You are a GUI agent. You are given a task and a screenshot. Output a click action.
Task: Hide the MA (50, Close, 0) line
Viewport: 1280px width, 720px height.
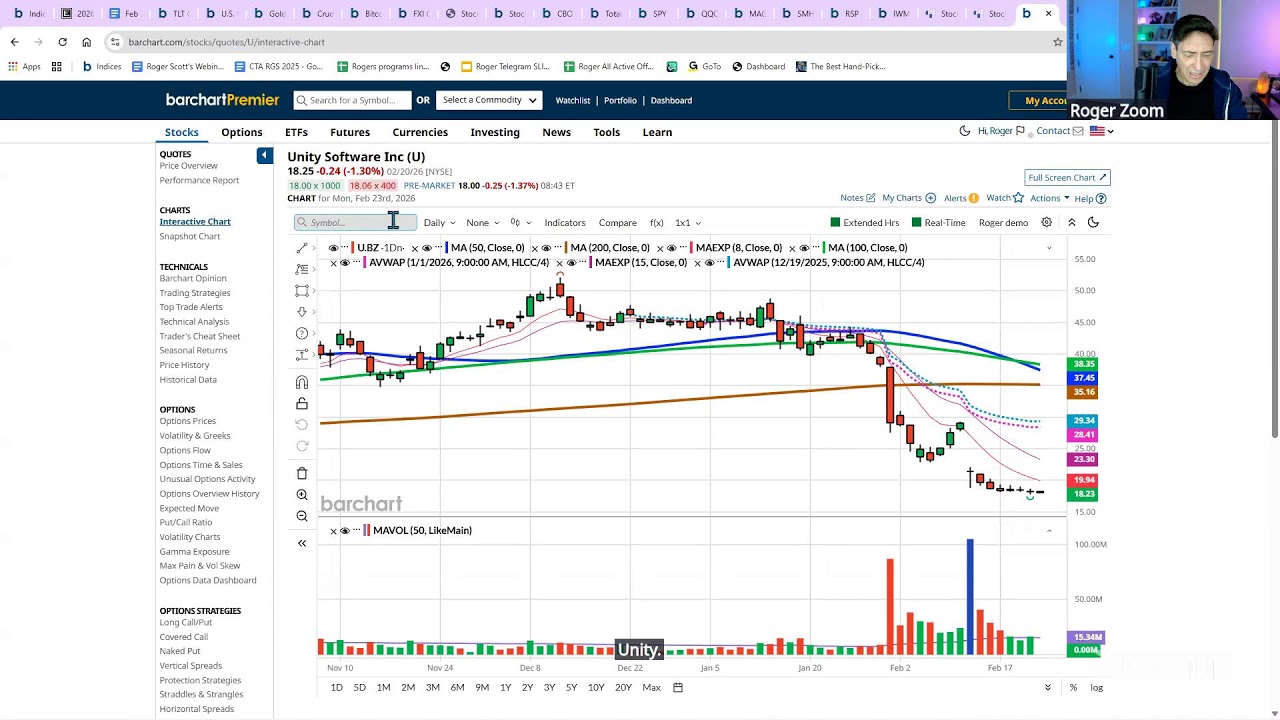[x=427, y=248]
